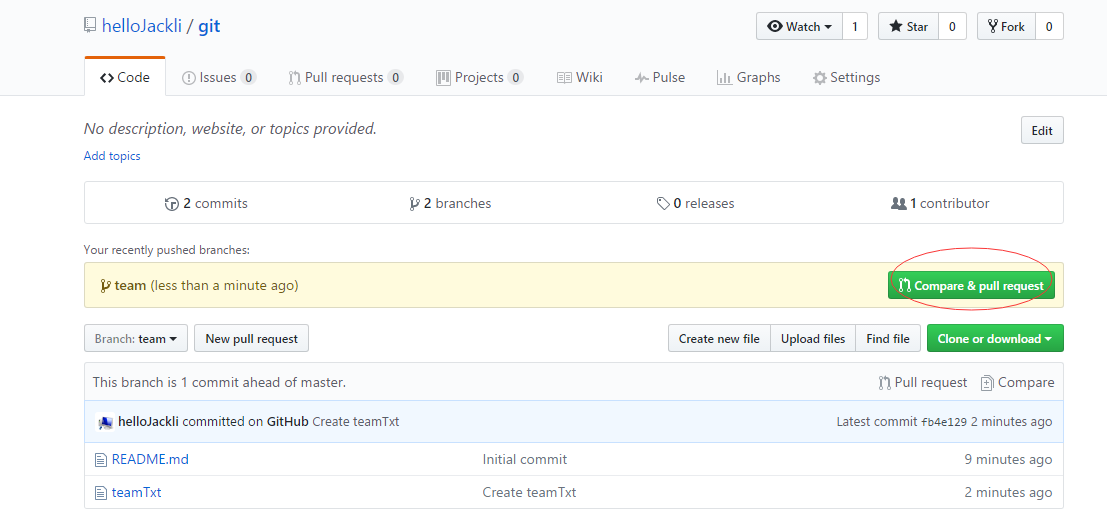Open the Create teamTxt commit message in commit bar
This screenshot has width=1107, height=511.
[x=356, y=422]
